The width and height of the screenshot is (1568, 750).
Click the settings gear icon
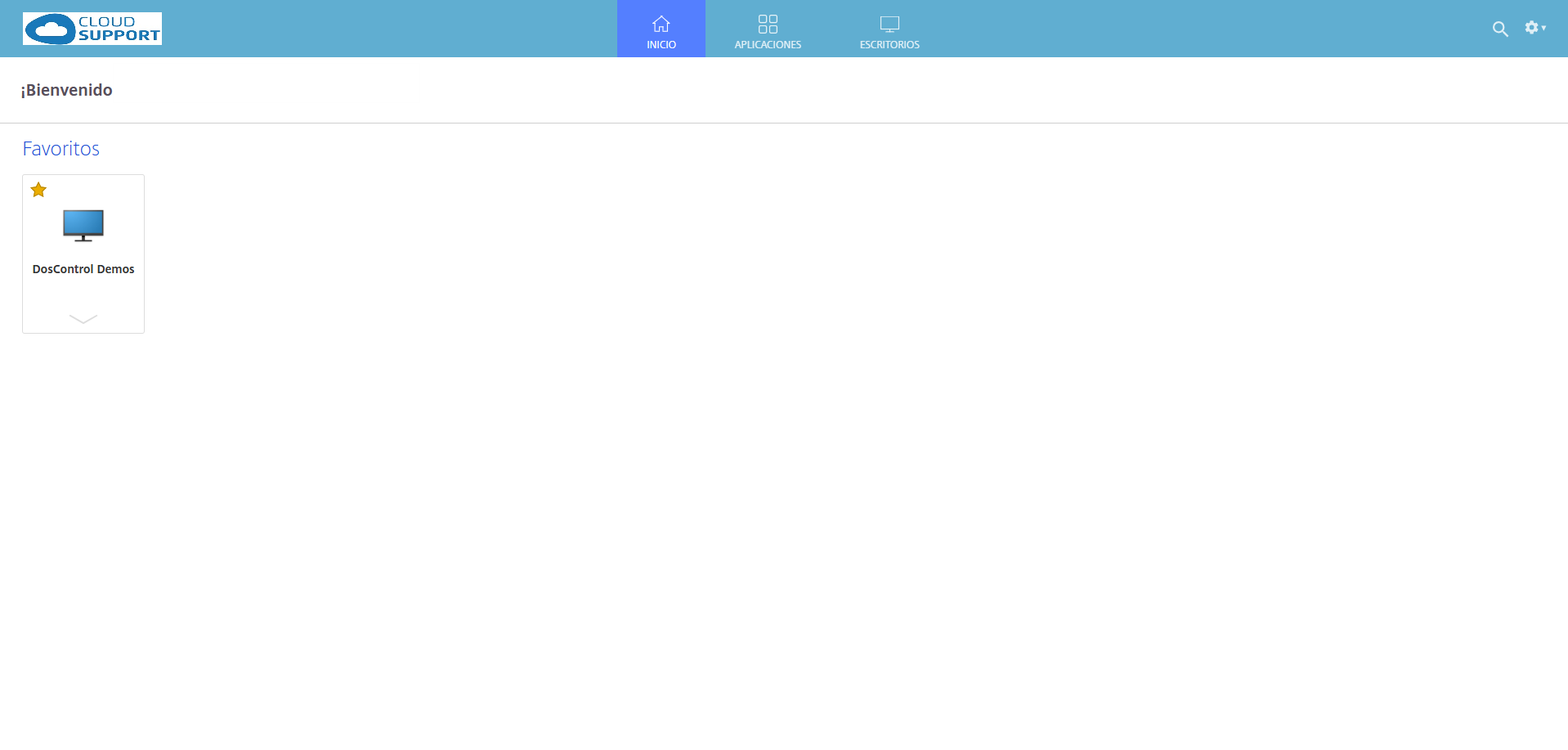[1531, 28]
